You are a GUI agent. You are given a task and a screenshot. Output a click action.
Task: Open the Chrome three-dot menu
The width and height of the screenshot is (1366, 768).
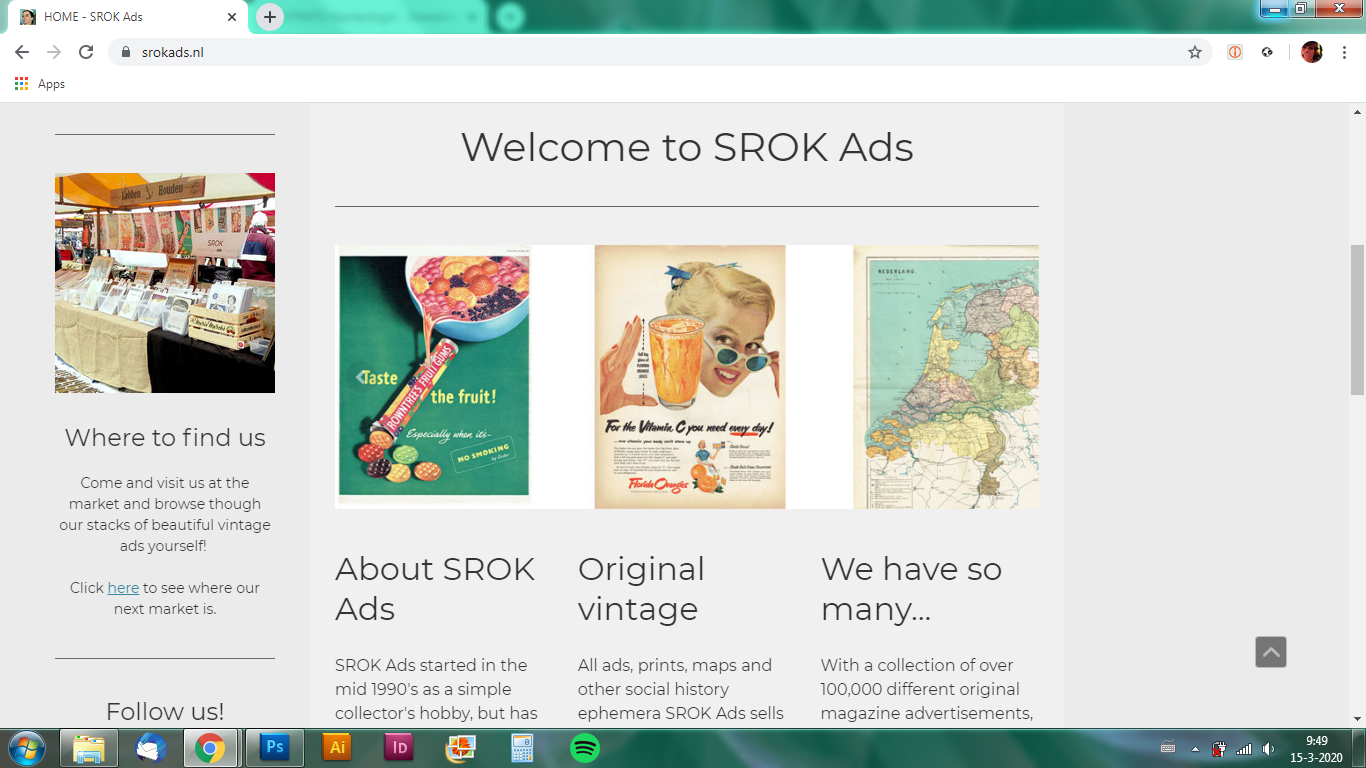click(1343, 52)
